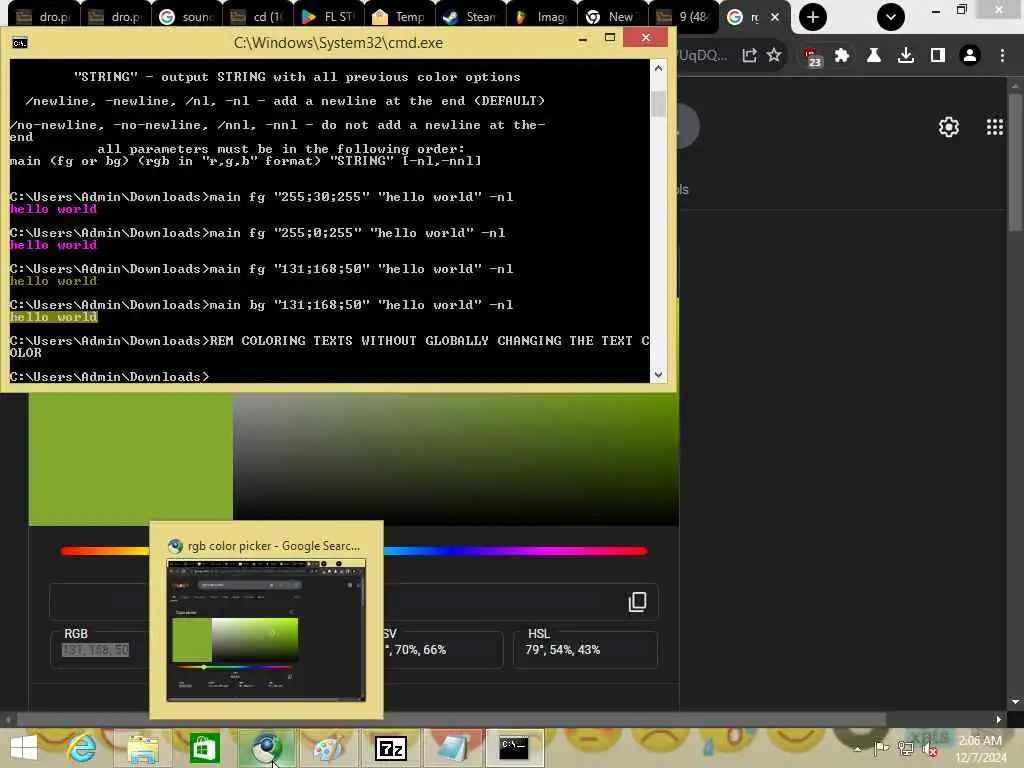Expand the tab search dropdown arrow
Screen dimensions: 1024x768
point(891,17)
